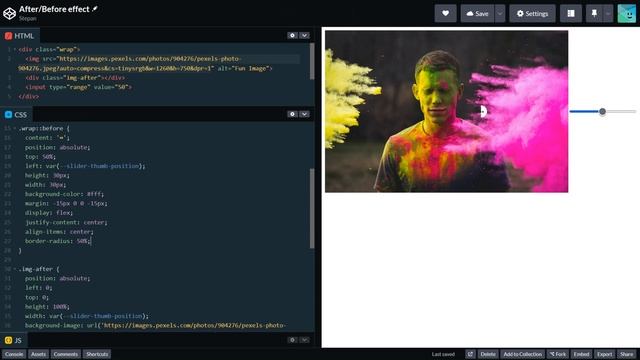Screen dimensions: 640x360
Task: Open the Save options dropdown arrow
Action: (500, 13)
